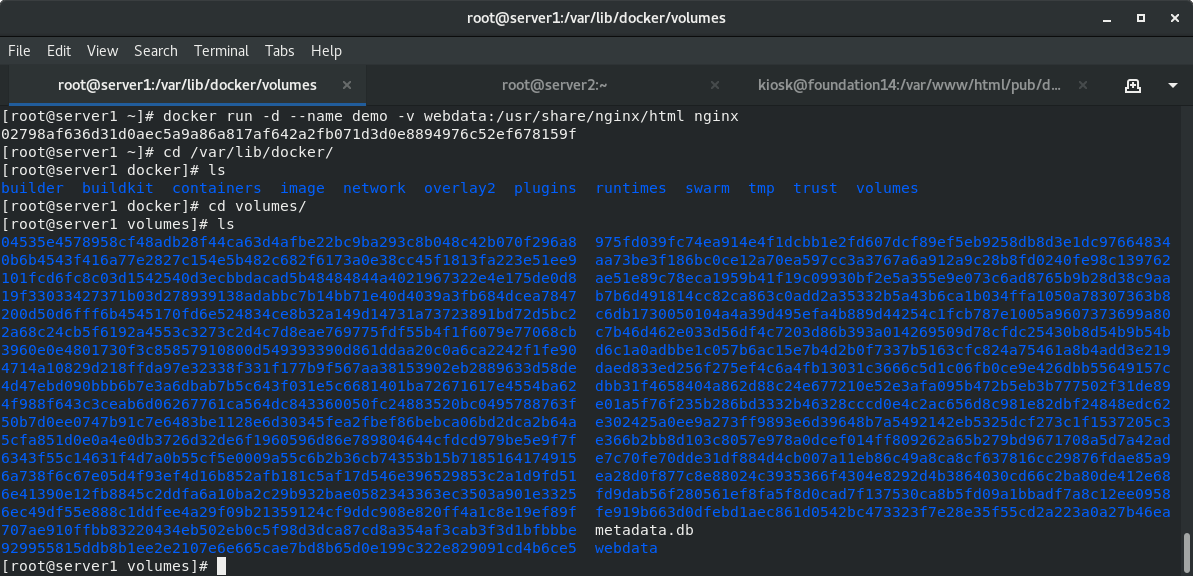Close the terminal window
This screenshot has height=576, width=1193.
click(x=1173, y=18)
